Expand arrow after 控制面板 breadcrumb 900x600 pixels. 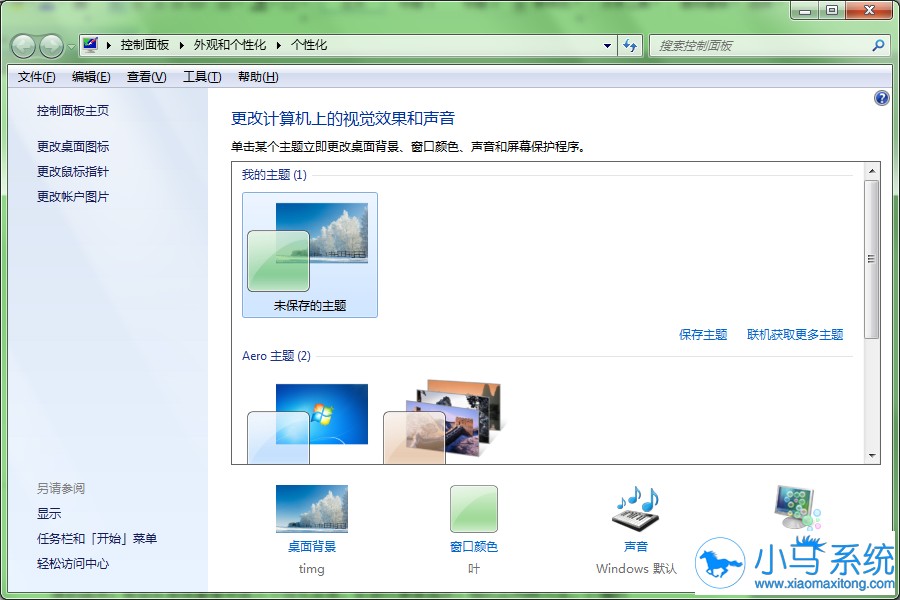point(181,45)
